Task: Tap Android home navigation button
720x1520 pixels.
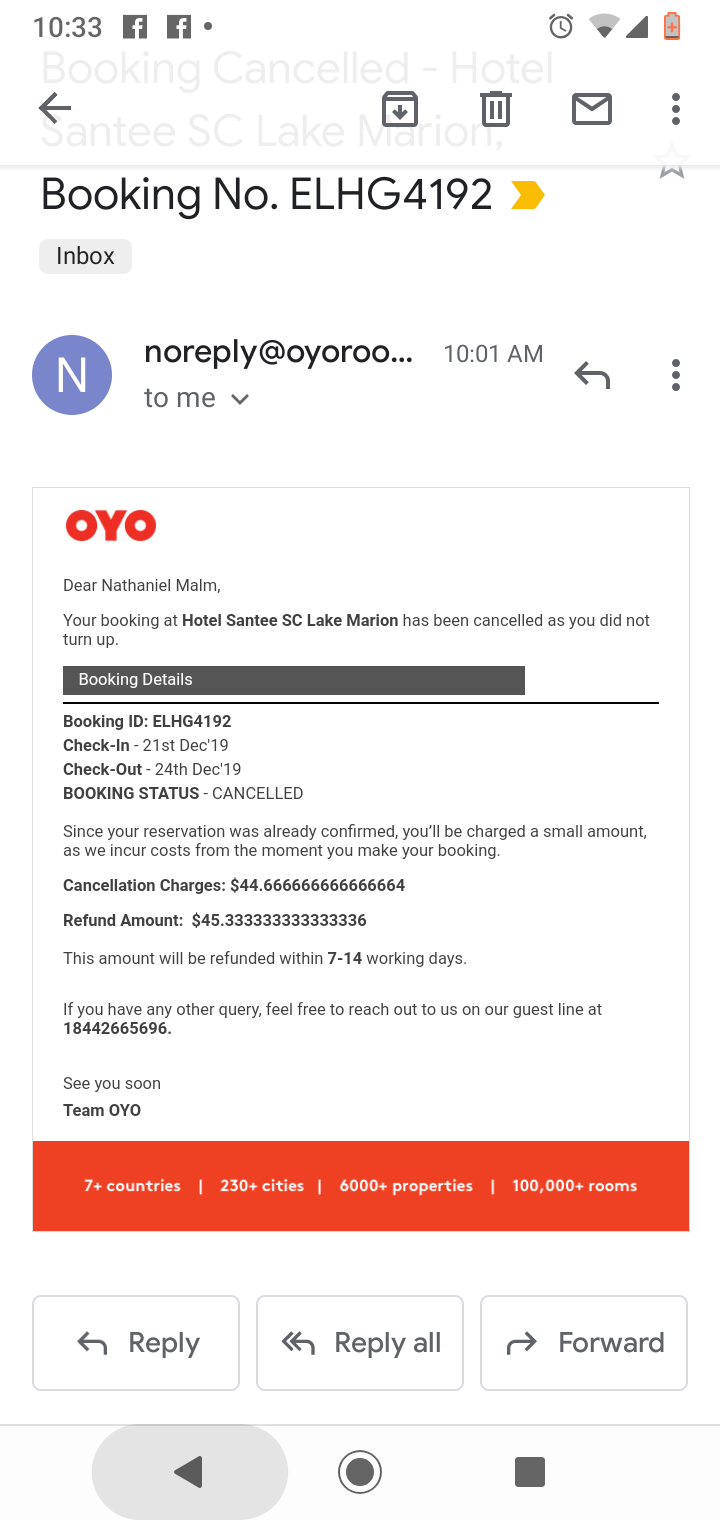Action: pos(360,1471)
